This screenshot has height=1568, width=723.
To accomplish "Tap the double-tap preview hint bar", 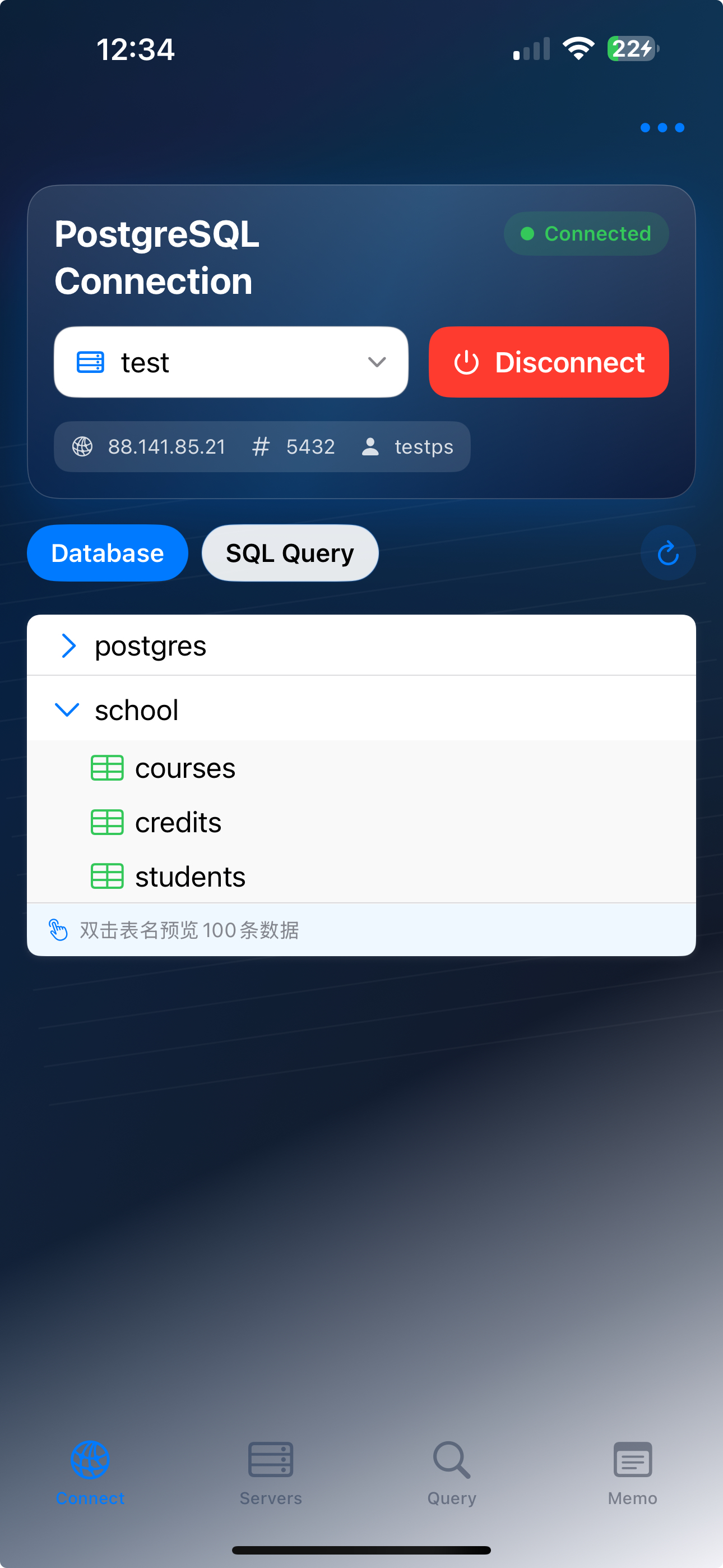I will click(x=361, y=929).
